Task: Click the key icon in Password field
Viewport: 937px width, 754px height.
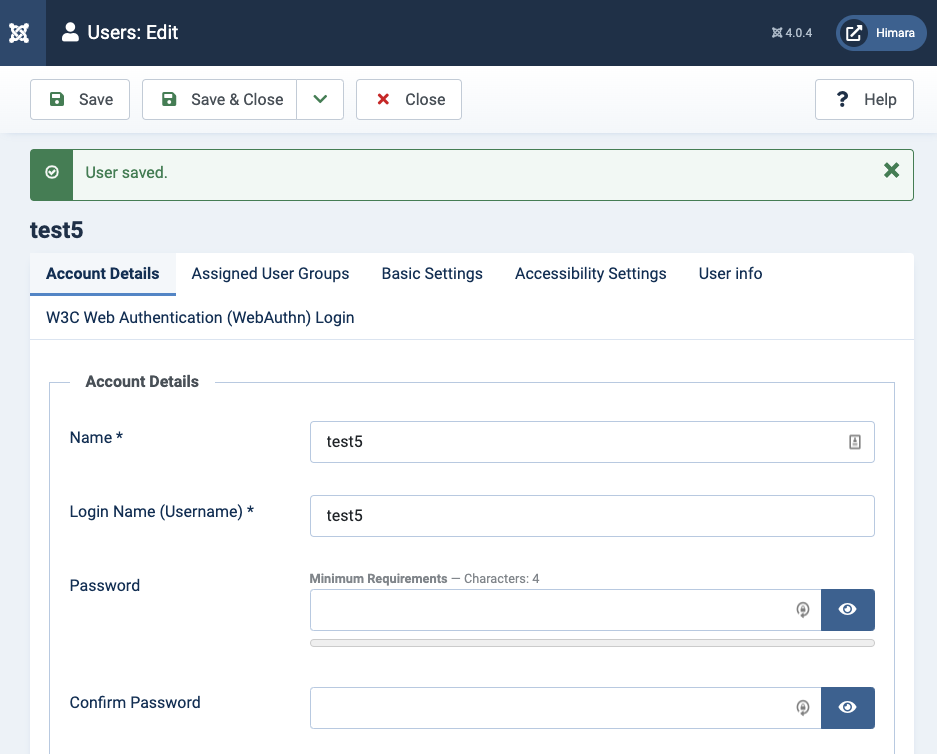Action: 802,610
